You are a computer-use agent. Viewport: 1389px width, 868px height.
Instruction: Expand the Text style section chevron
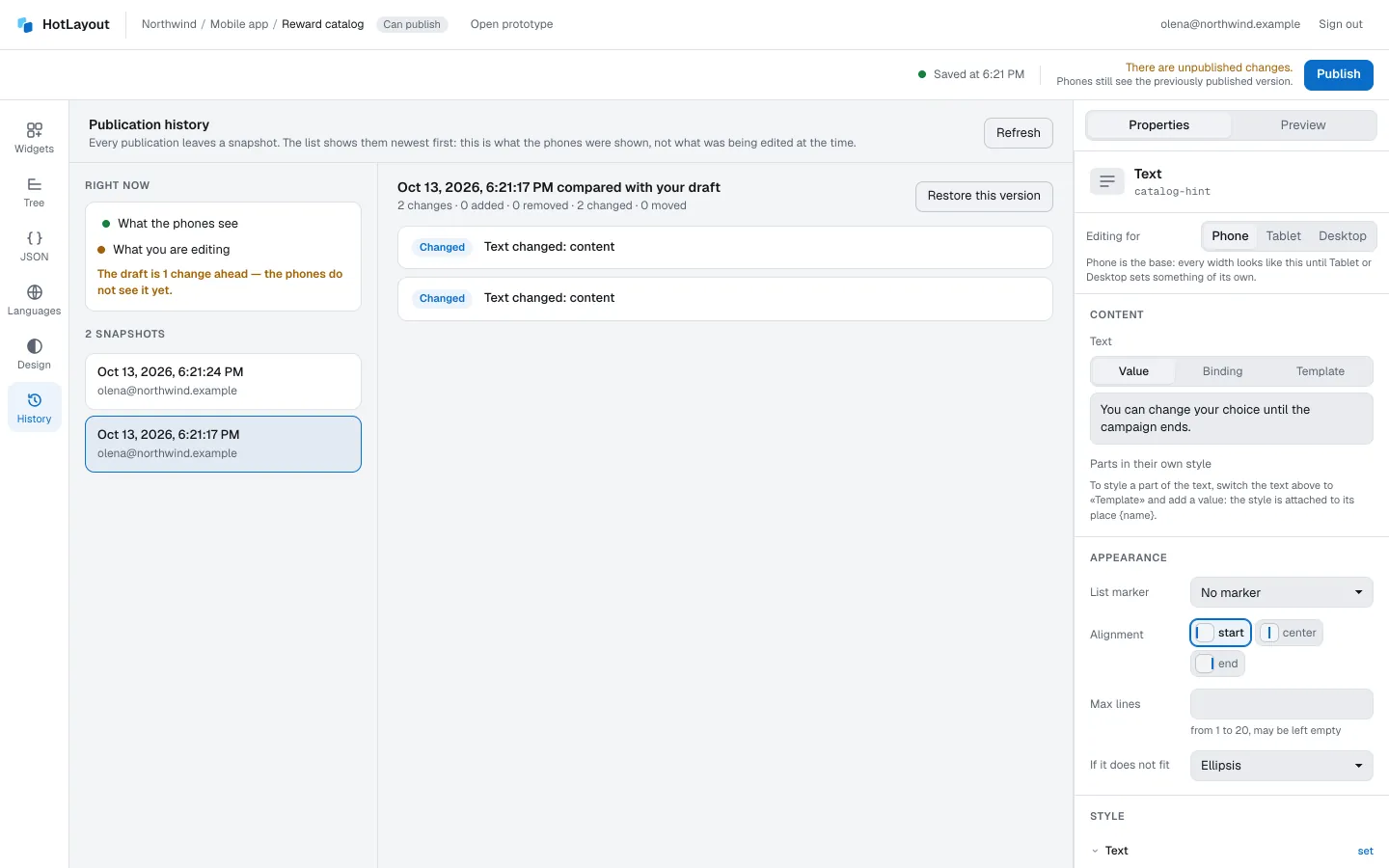[x=1095, y=851]
